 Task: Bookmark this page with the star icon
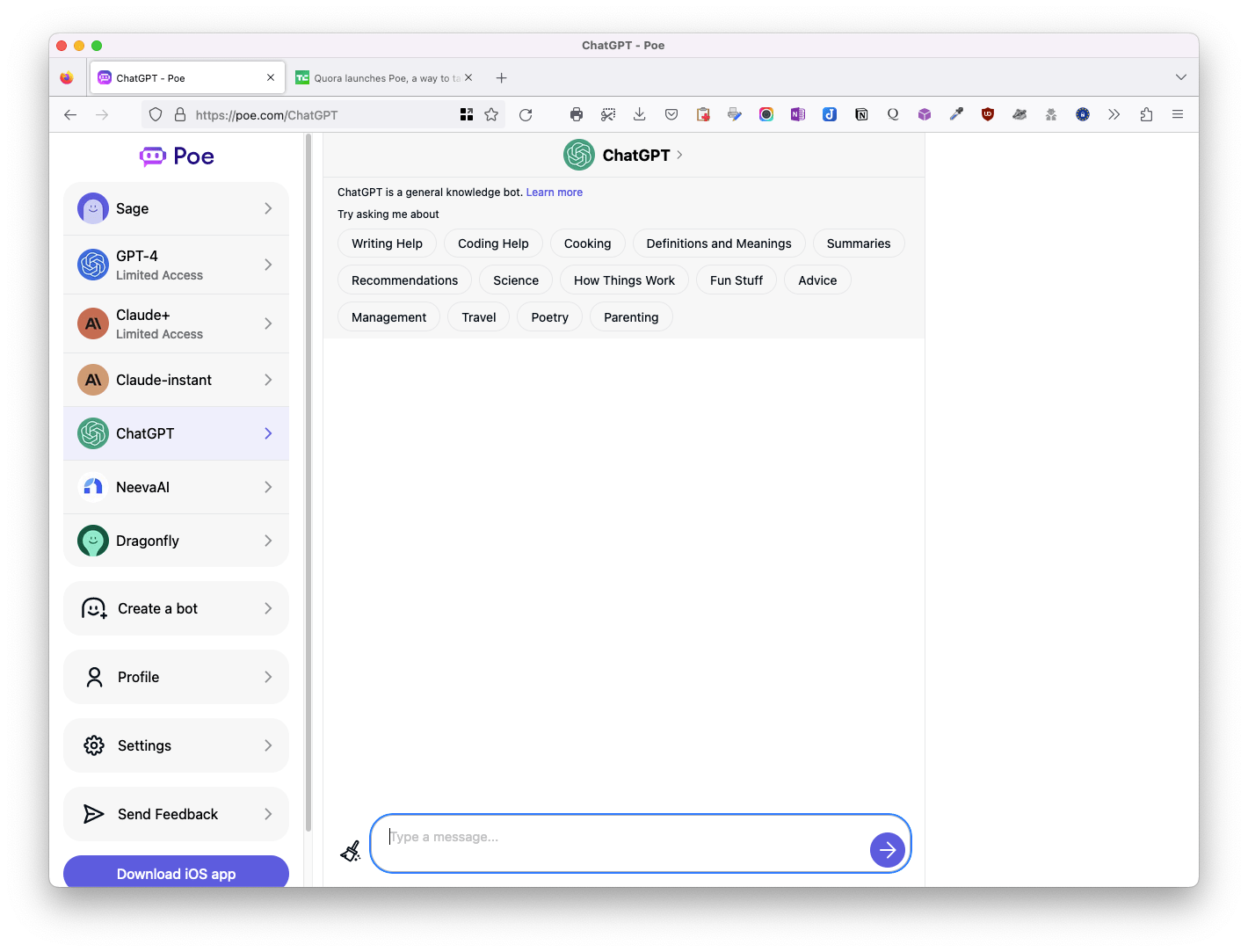coord(491,115)
